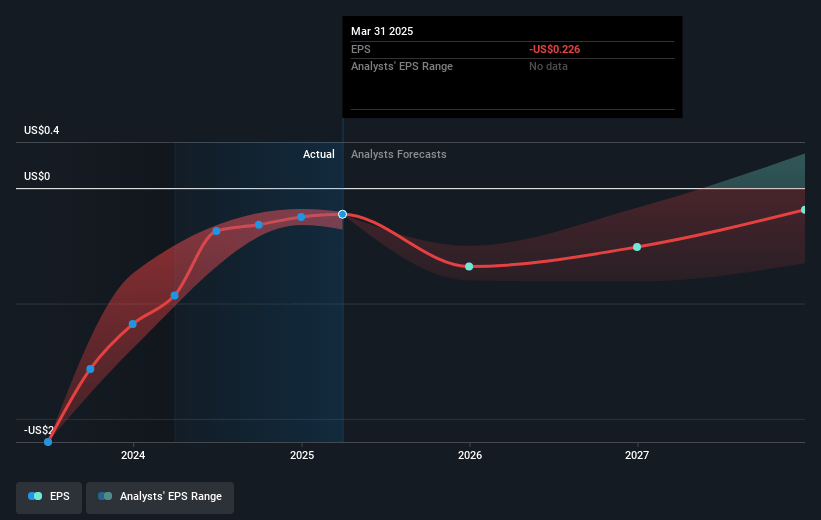Select the data point on the 2025 axis mark
Viewport: 821px width, 520px height.
[x=301, y=217]
